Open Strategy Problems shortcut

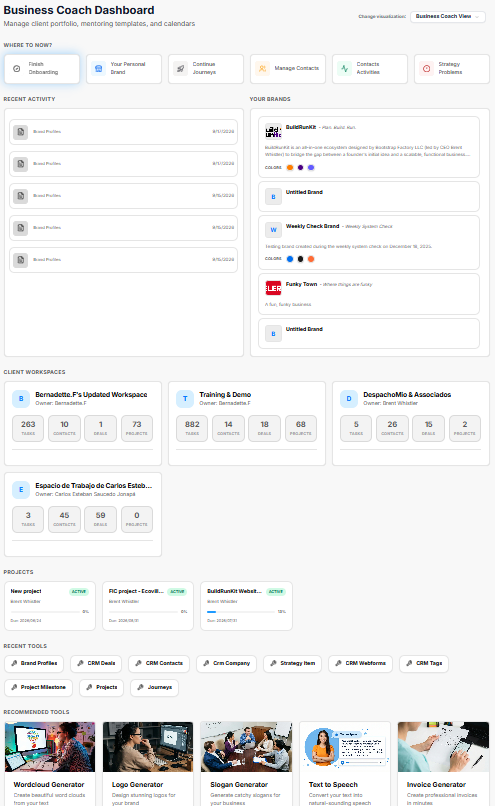[452, 68]
